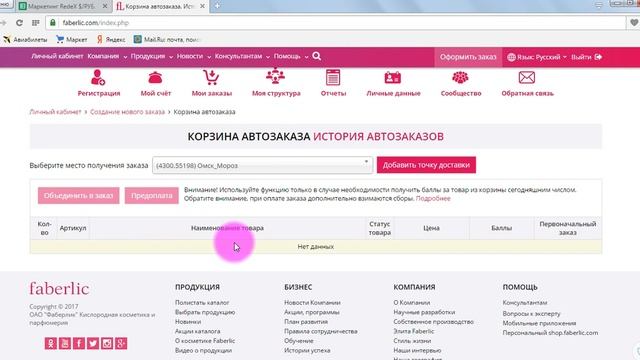Select the Корзина автозаказа browser tab
This screenshot has height=360, width=640.
pos(160,6)
